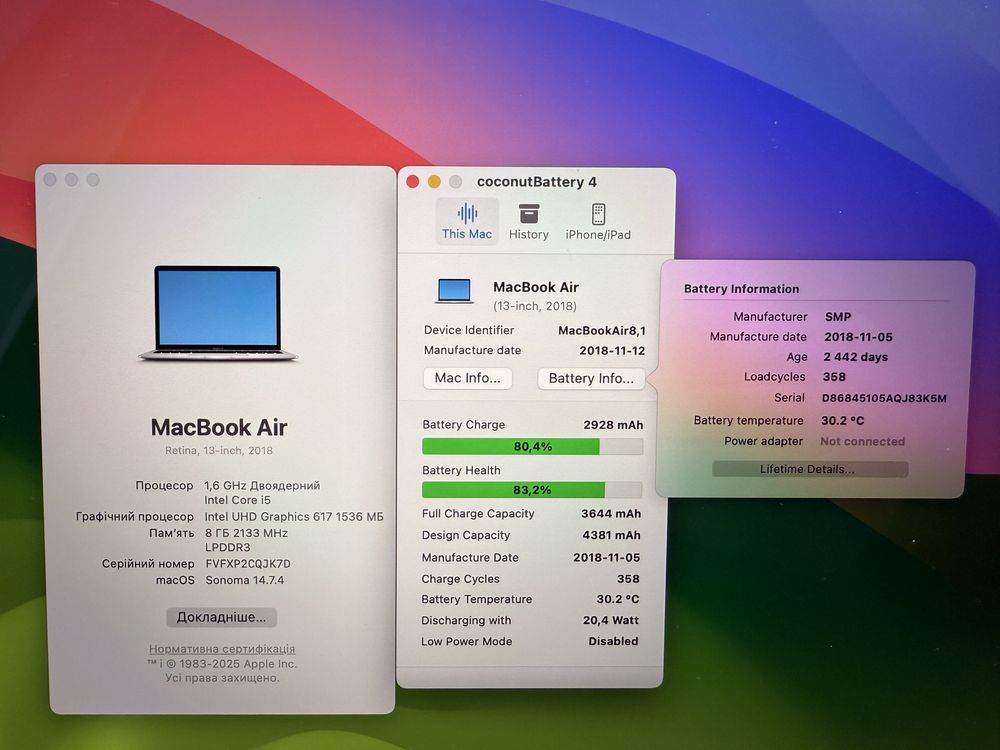1000x750 pixels.
Task: Click the MacBook Air laptop icon in coconutBattery
Action: 454,291
